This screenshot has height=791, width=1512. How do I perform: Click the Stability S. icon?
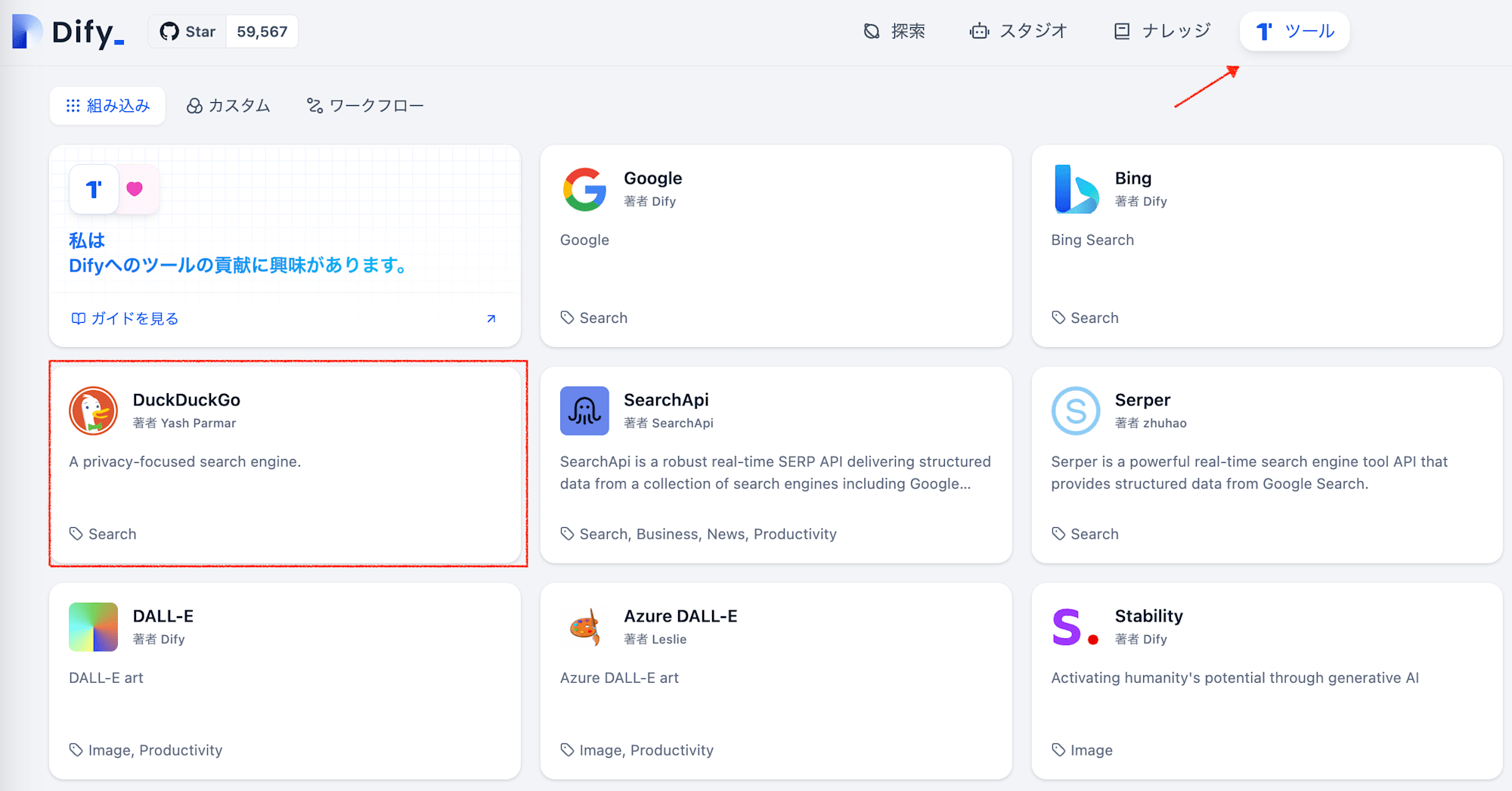(x=1076, y=627)
